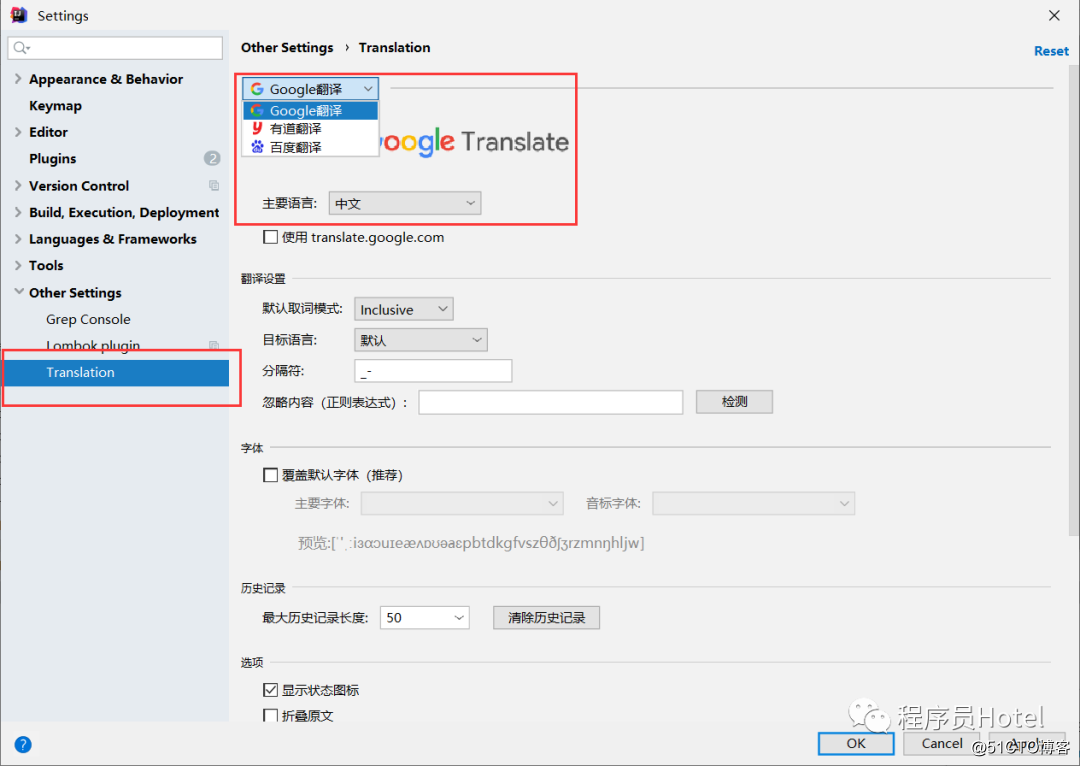
Task: Click the Apply button
Action: (x=1026, y=743)
